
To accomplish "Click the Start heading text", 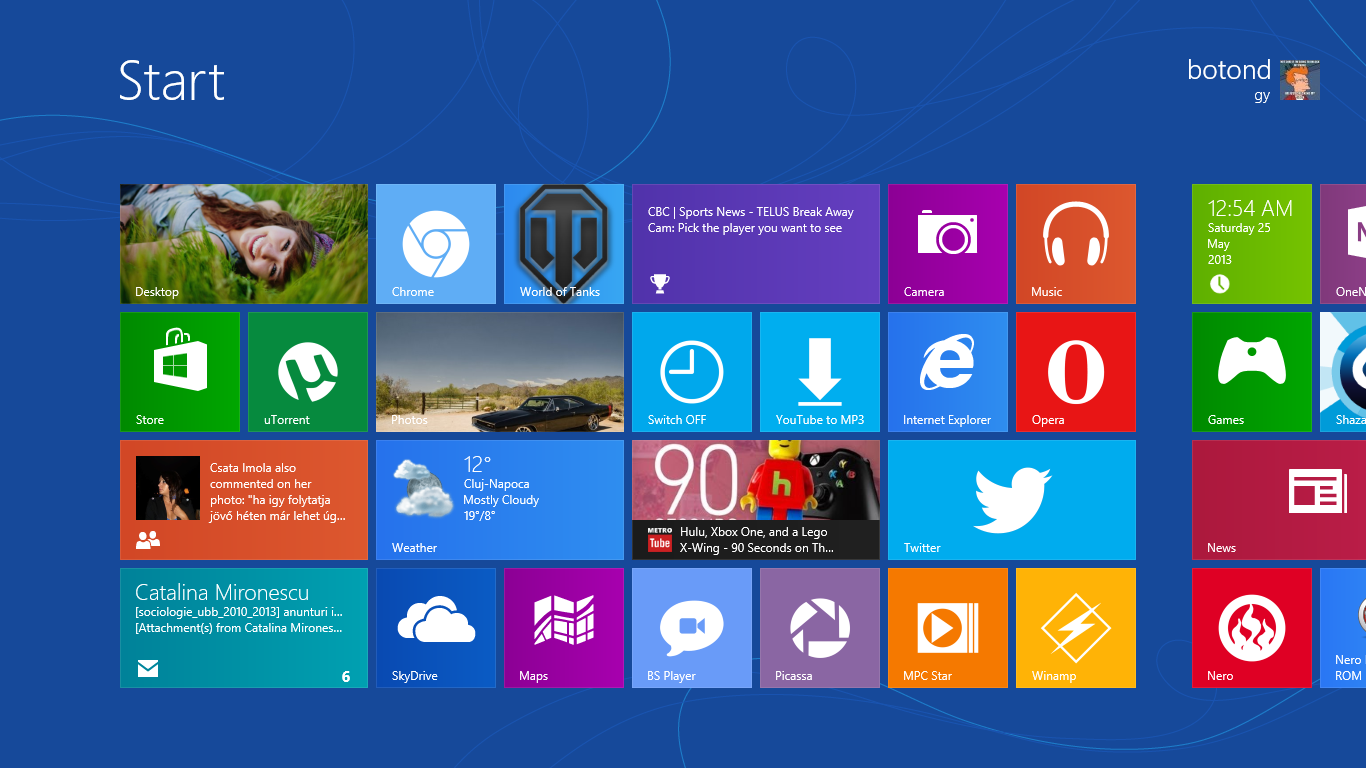I will point(172,81).
